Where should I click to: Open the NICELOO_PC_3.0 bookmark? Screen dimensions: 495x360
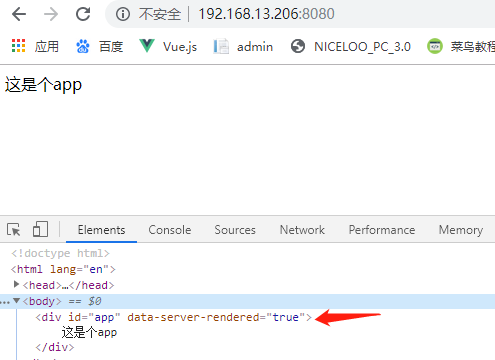(x=351, y=46)
